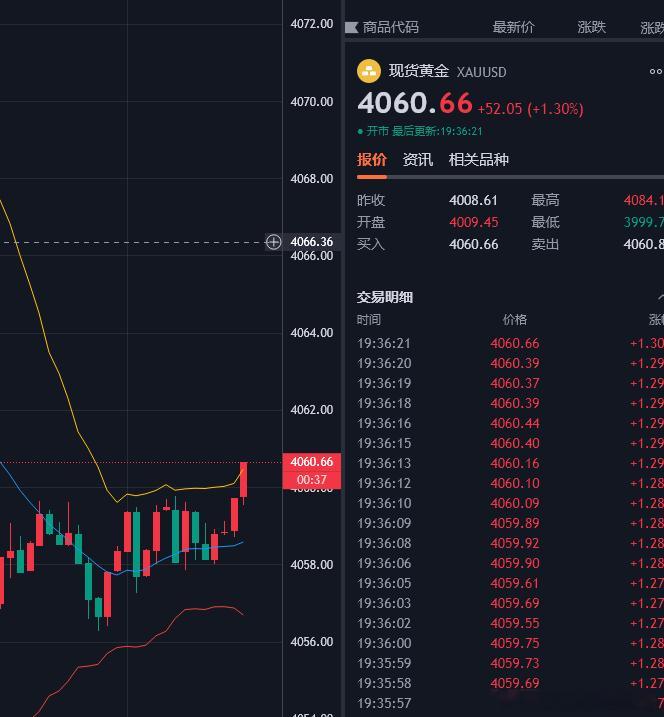Click the 买入 value 4060.66

point(473,244)
